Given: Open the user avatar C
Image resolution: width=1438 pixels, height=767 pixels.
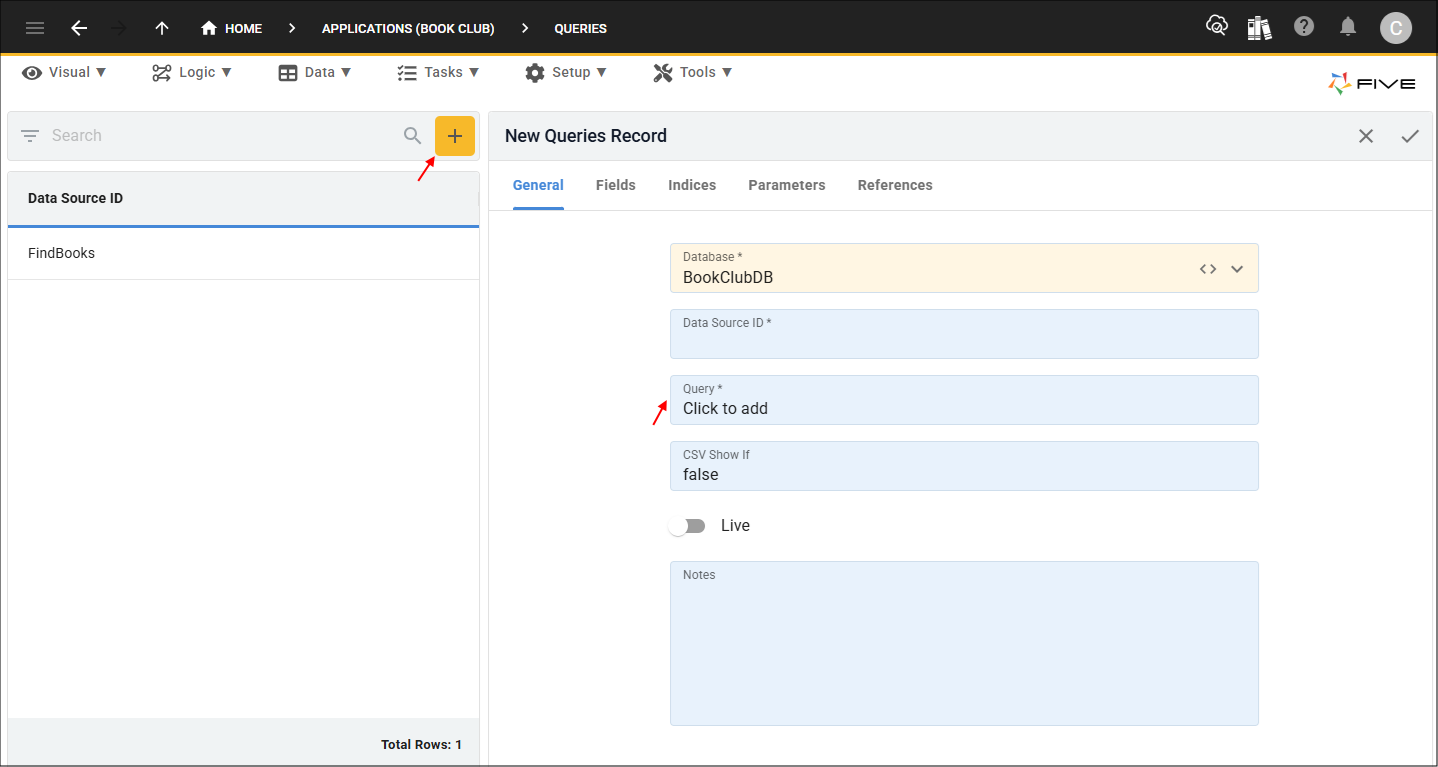Looking at the screenshot, I should click(x=1396, y=28).
